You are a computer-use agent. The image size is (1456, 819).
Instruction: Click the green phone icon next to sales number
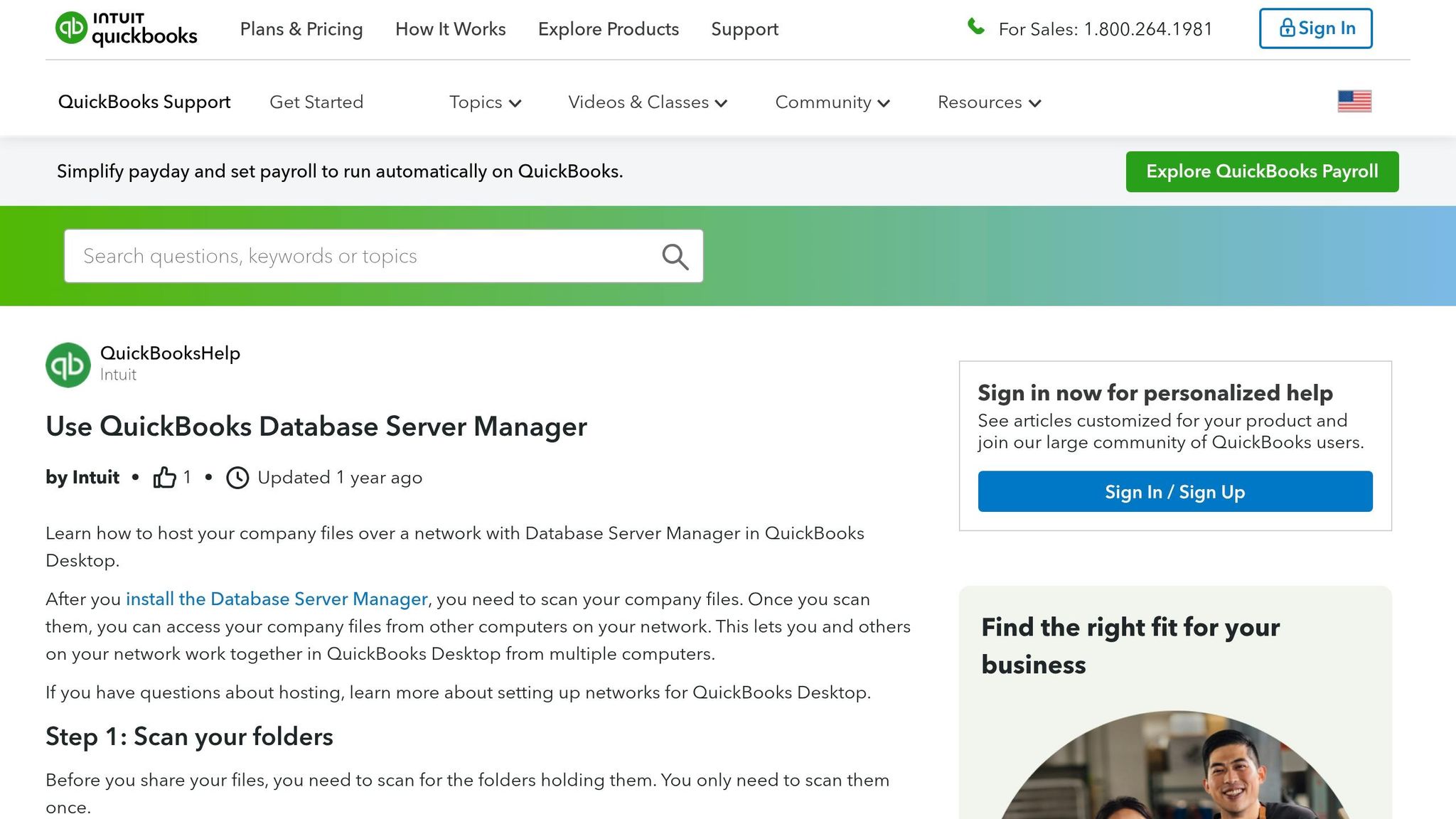point(976,27)
